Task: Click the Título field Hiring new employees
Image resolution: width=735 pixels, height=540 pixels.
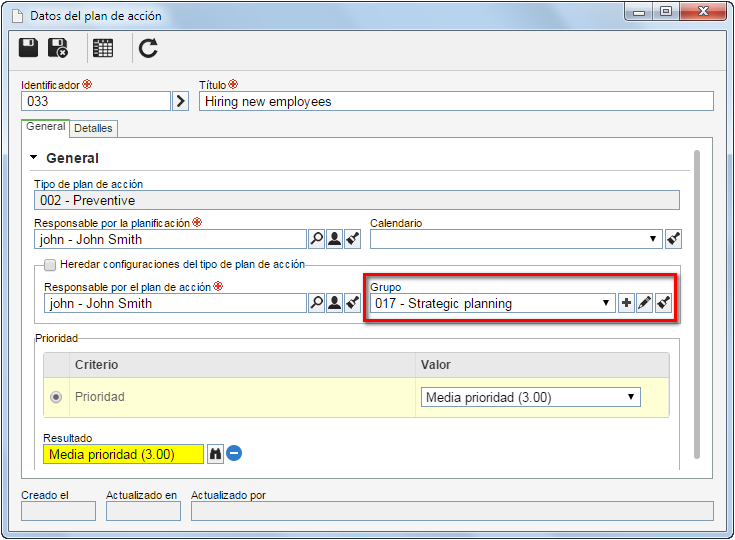Action: pos(456,101)
